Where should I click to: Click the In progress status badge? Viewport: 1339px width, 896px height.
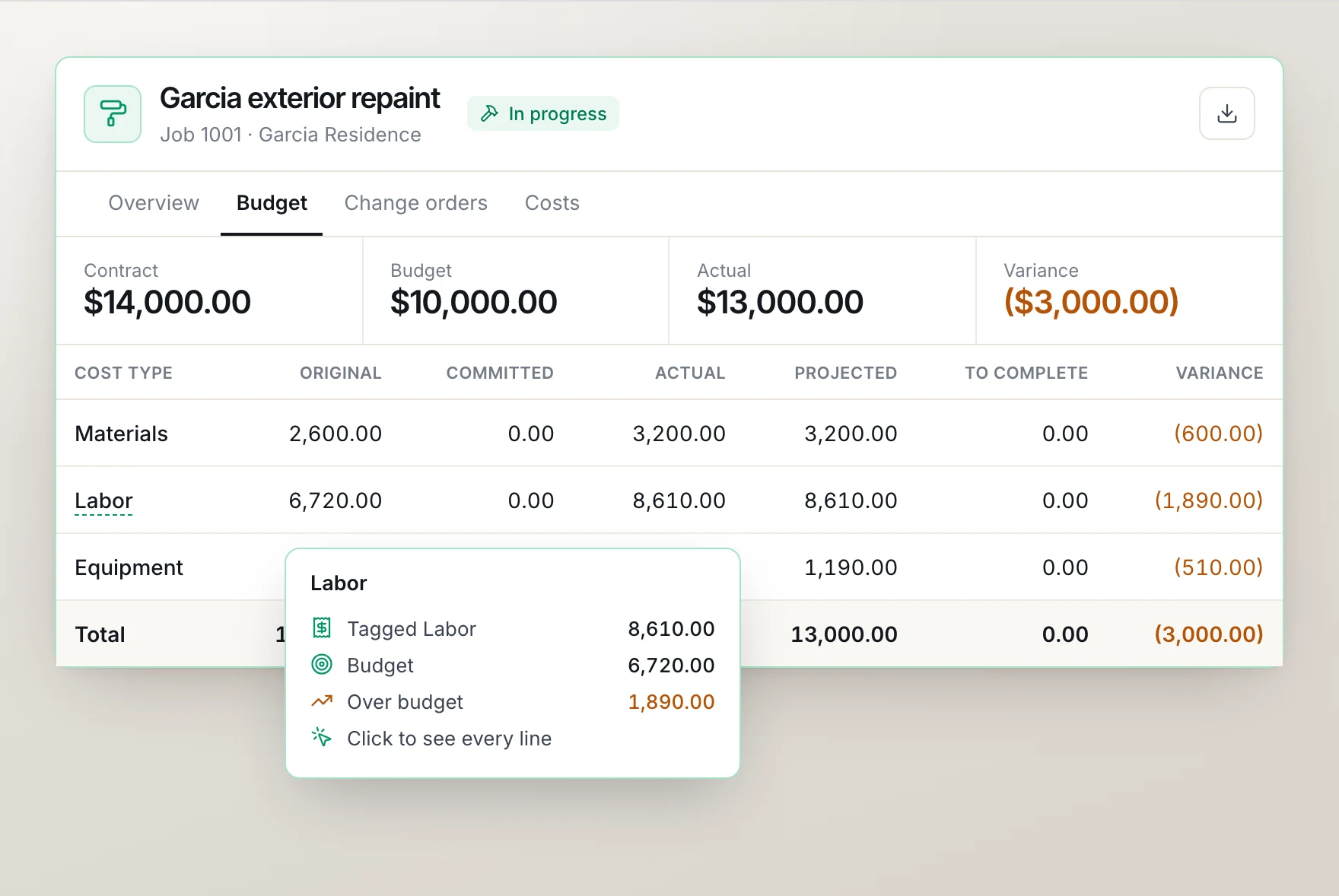point(543,113)
